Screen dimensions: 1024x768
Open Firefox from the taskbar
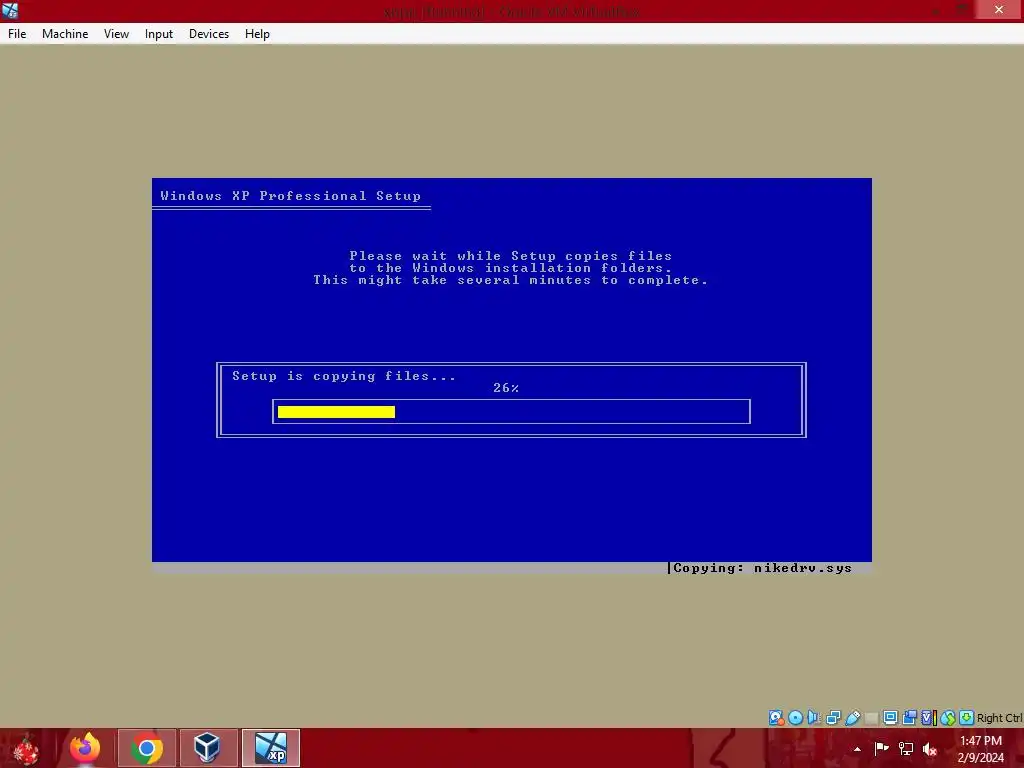pyautogui.click(x=86, y=748)
